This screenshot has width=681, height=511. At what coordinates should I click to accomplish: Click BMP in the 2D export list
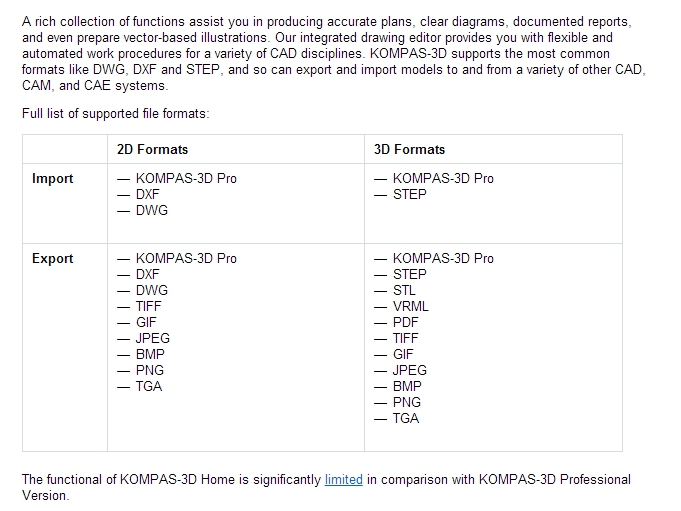pyautogui.click(x=150, y=354)
